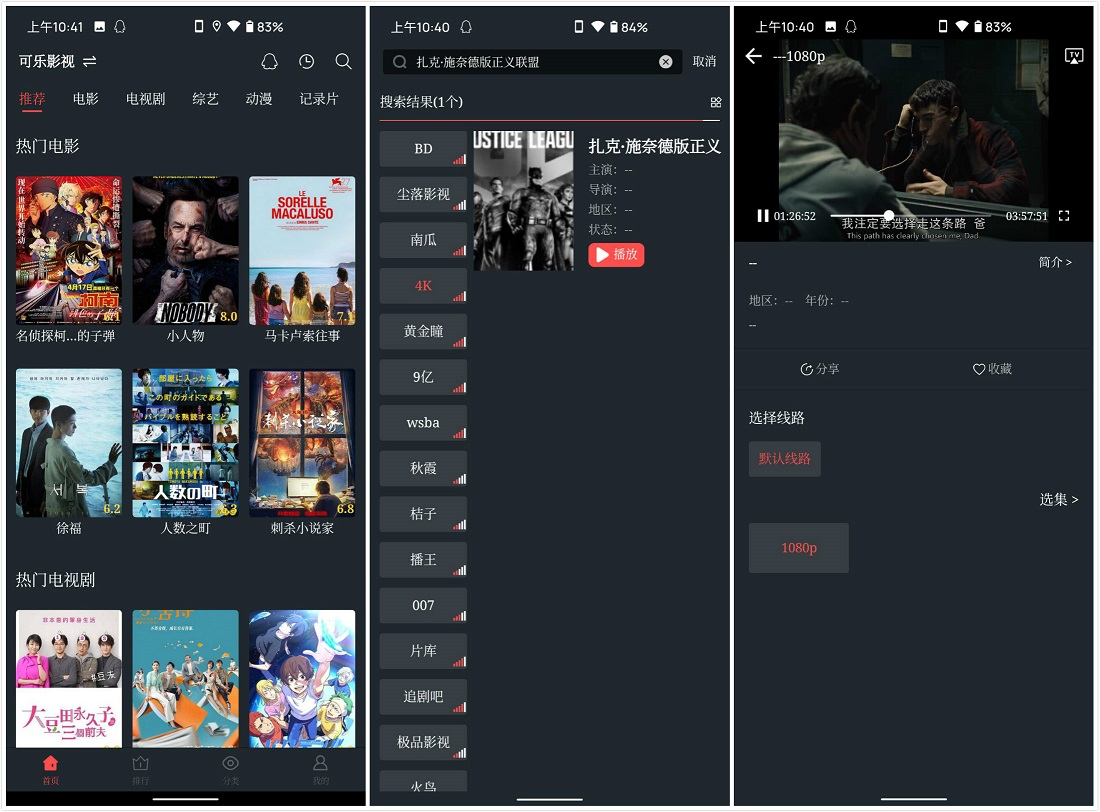The image size is (1100, 812).
Task: Tap the notification bell icon on home screen
Action: [x=269, y=62]
